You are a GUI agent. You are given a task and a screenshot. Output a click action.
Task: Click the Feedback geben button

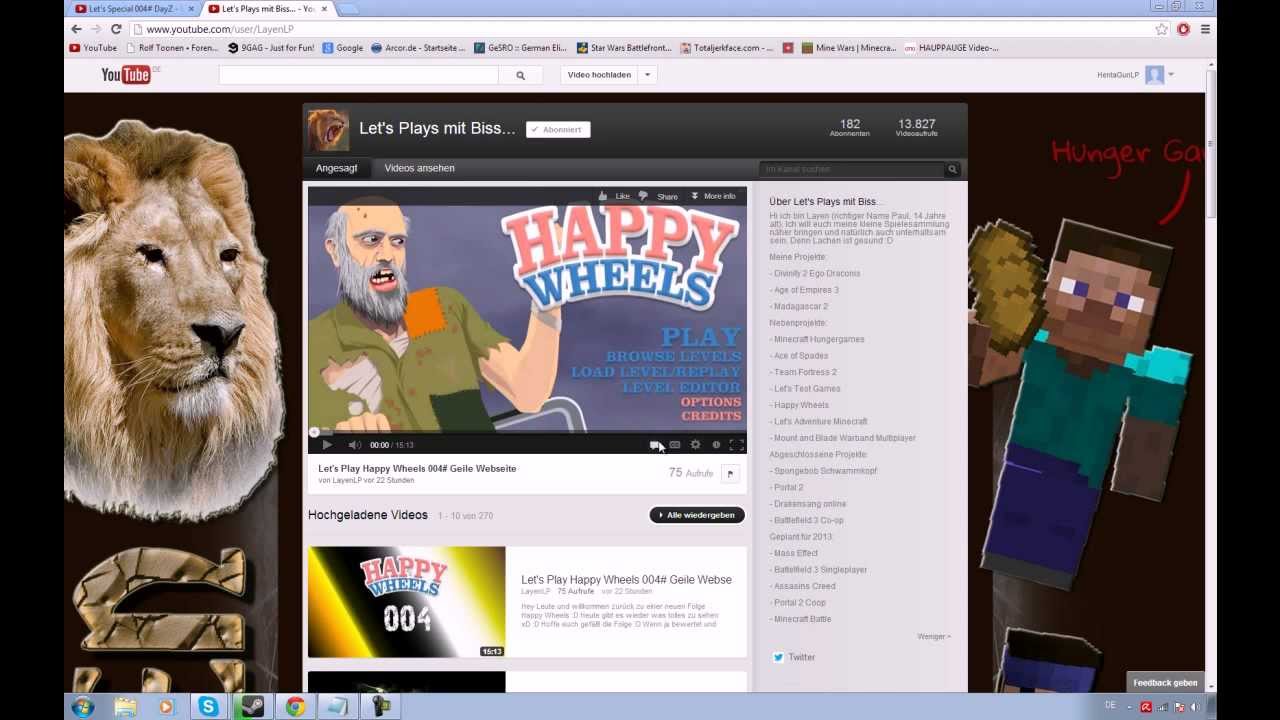click(x=1165, y=682)
